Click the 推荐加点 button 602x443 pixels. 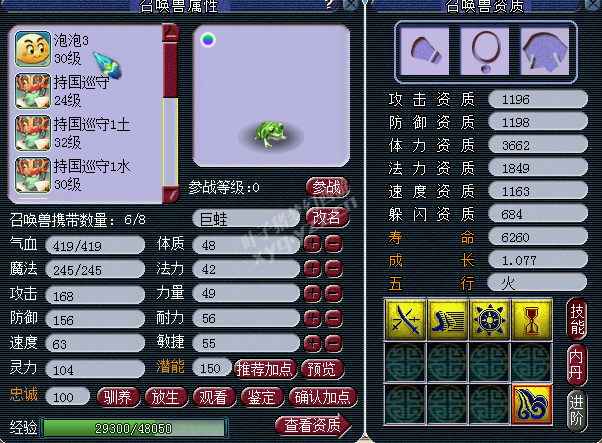(265, 369)
